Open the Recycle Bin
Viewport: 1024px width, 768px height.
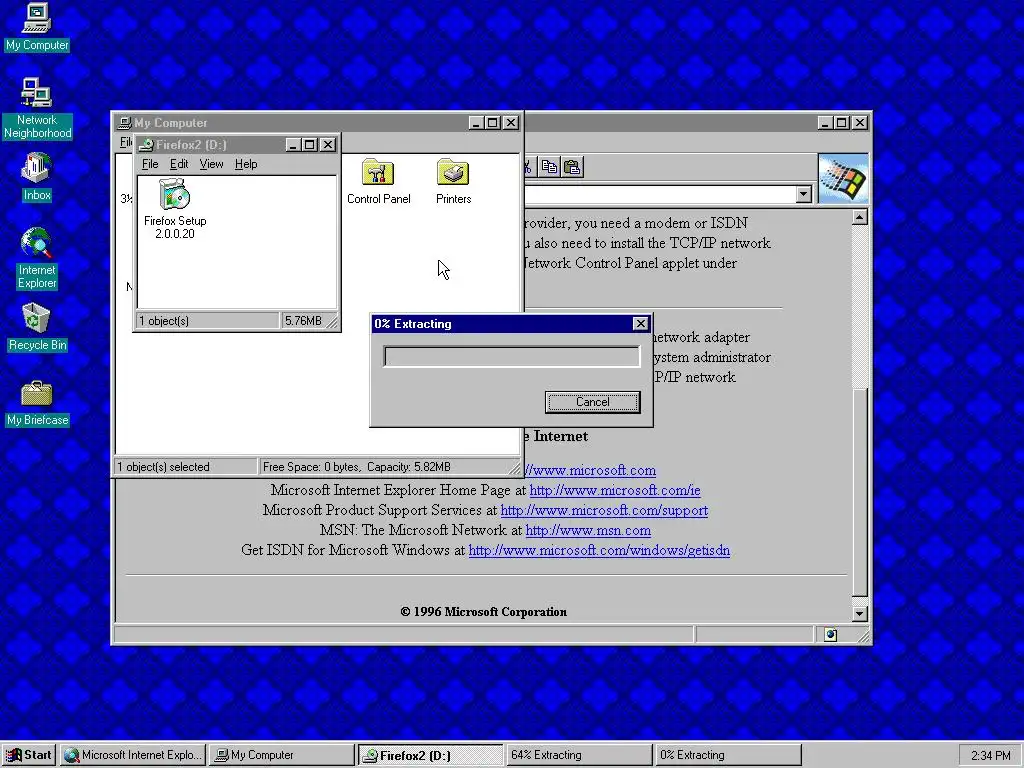point(37,327)
